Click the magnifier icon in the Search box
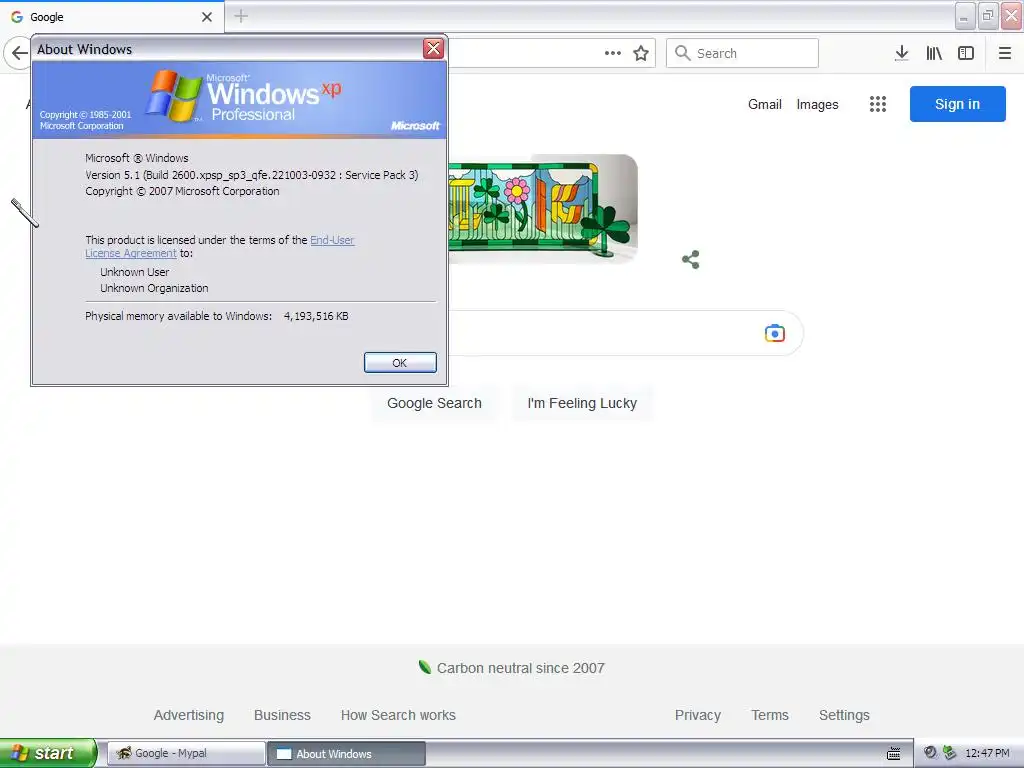1024x768 pixels. point(682,53)
